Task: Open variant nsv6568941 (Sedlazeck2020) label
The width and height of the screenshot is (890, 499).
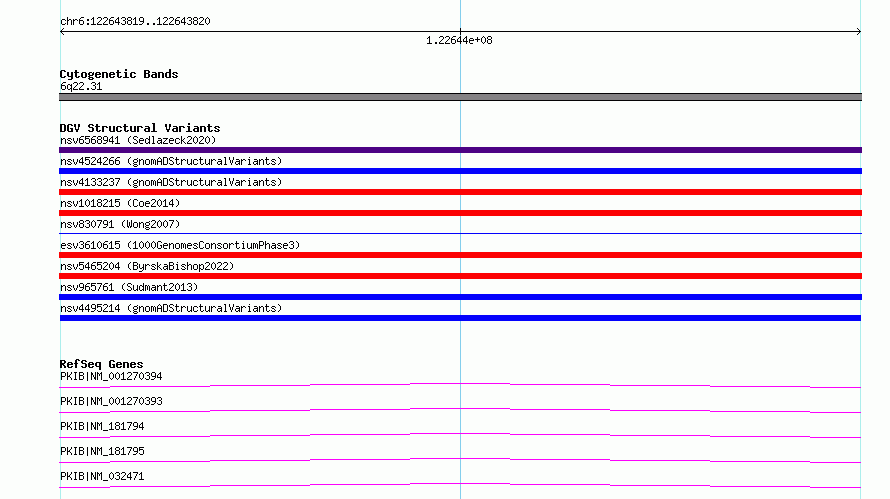Action: [138, 140]
